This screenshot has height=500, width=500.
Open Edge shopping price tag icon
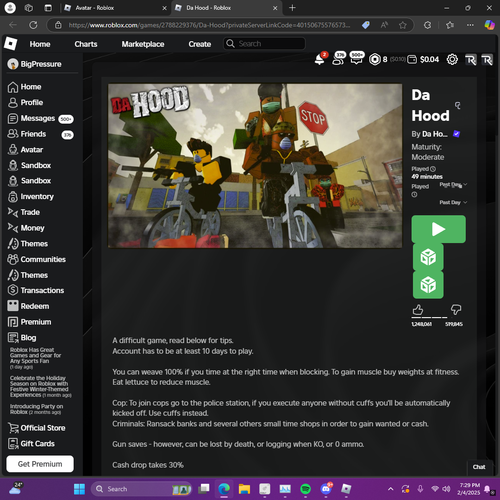click(366, 25)
